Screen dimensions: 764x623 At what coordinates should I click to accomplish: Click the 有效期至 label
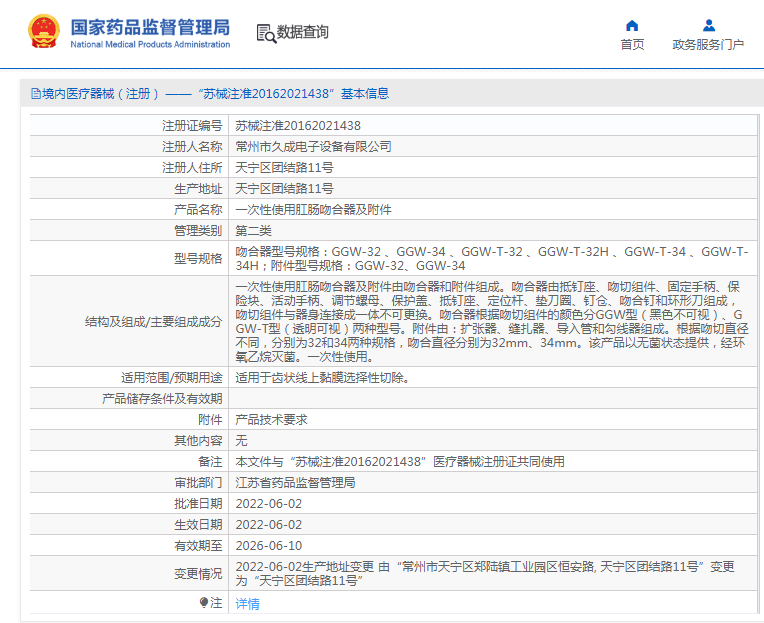(x=198, y=545)
